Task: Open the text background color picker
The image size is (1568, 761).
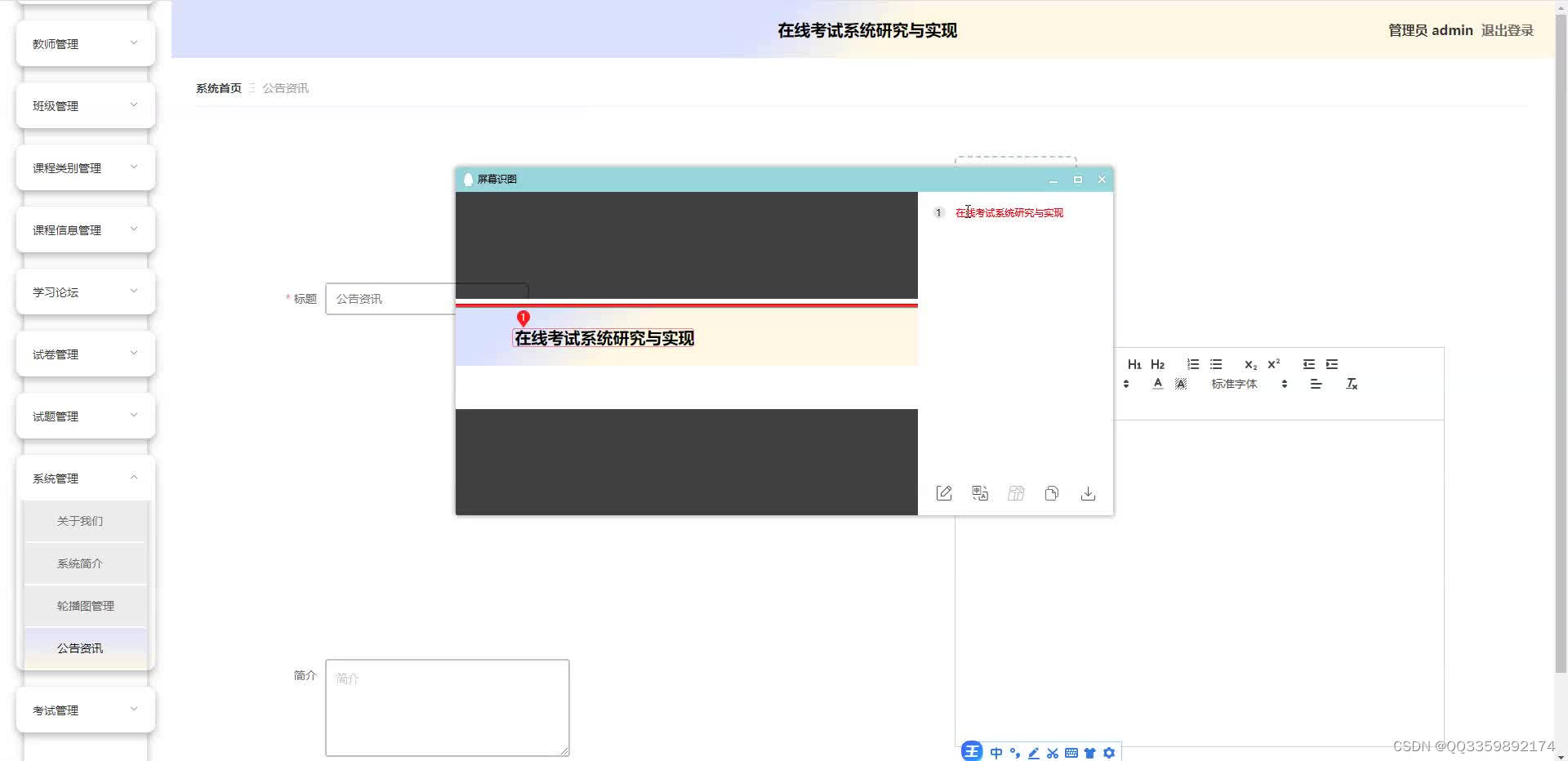Action: pyautogui.click(x=1180, y=384)
